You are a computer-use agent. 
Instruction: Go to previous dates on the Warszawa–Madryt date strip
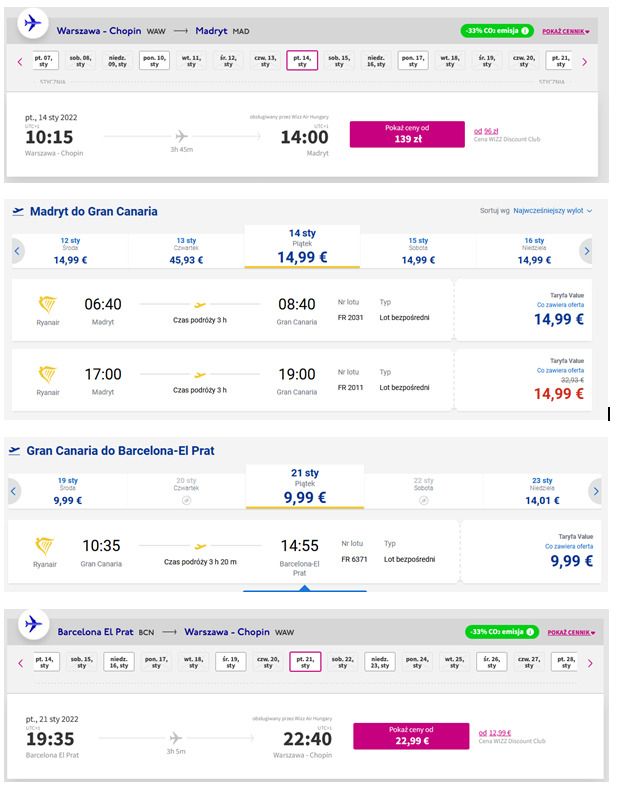(x=20, y=62)
